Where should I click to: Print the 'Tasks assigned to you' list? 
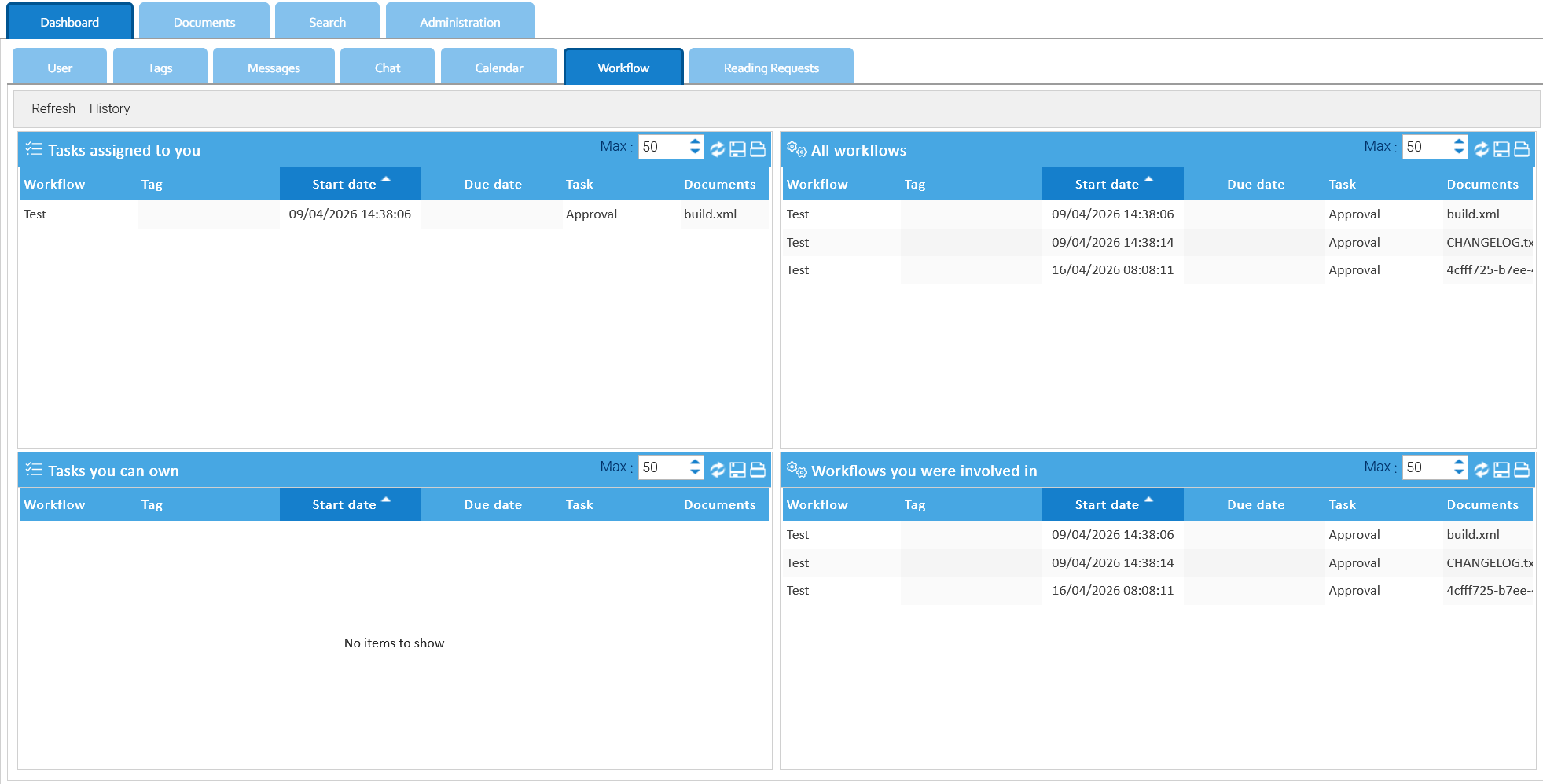coord(758,149)
